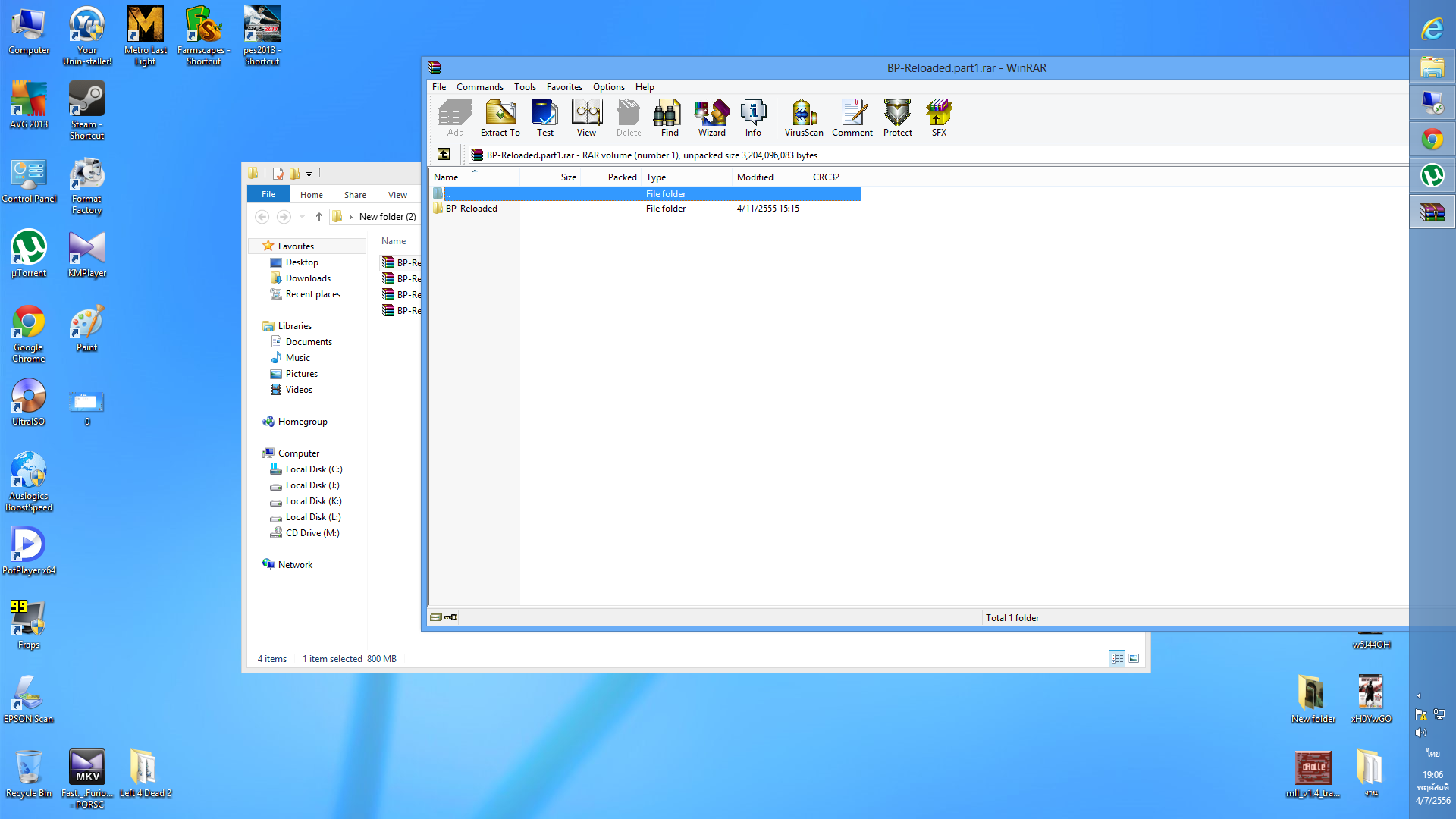Viewport: 1456px width, 819px height.
Task: Sort files by Modified column header
Action: point(755,177)
